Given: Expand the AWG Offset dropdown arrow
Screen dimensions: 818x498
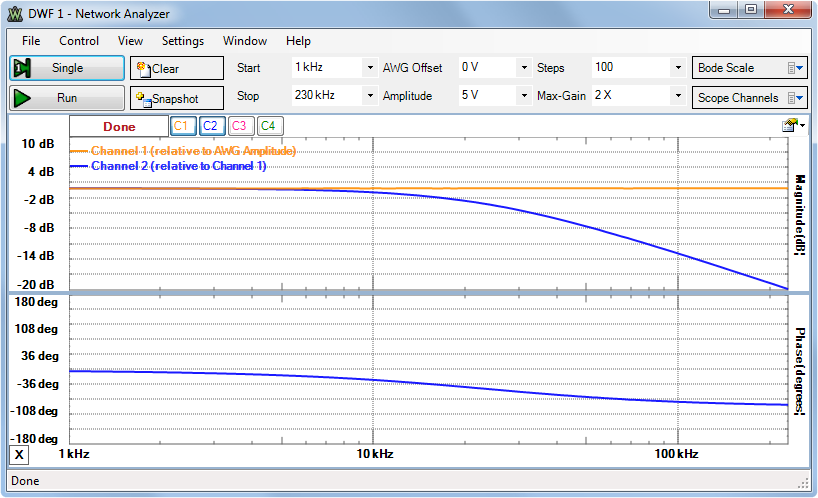Looking at the screenshot, I should (x=524, y=67).
